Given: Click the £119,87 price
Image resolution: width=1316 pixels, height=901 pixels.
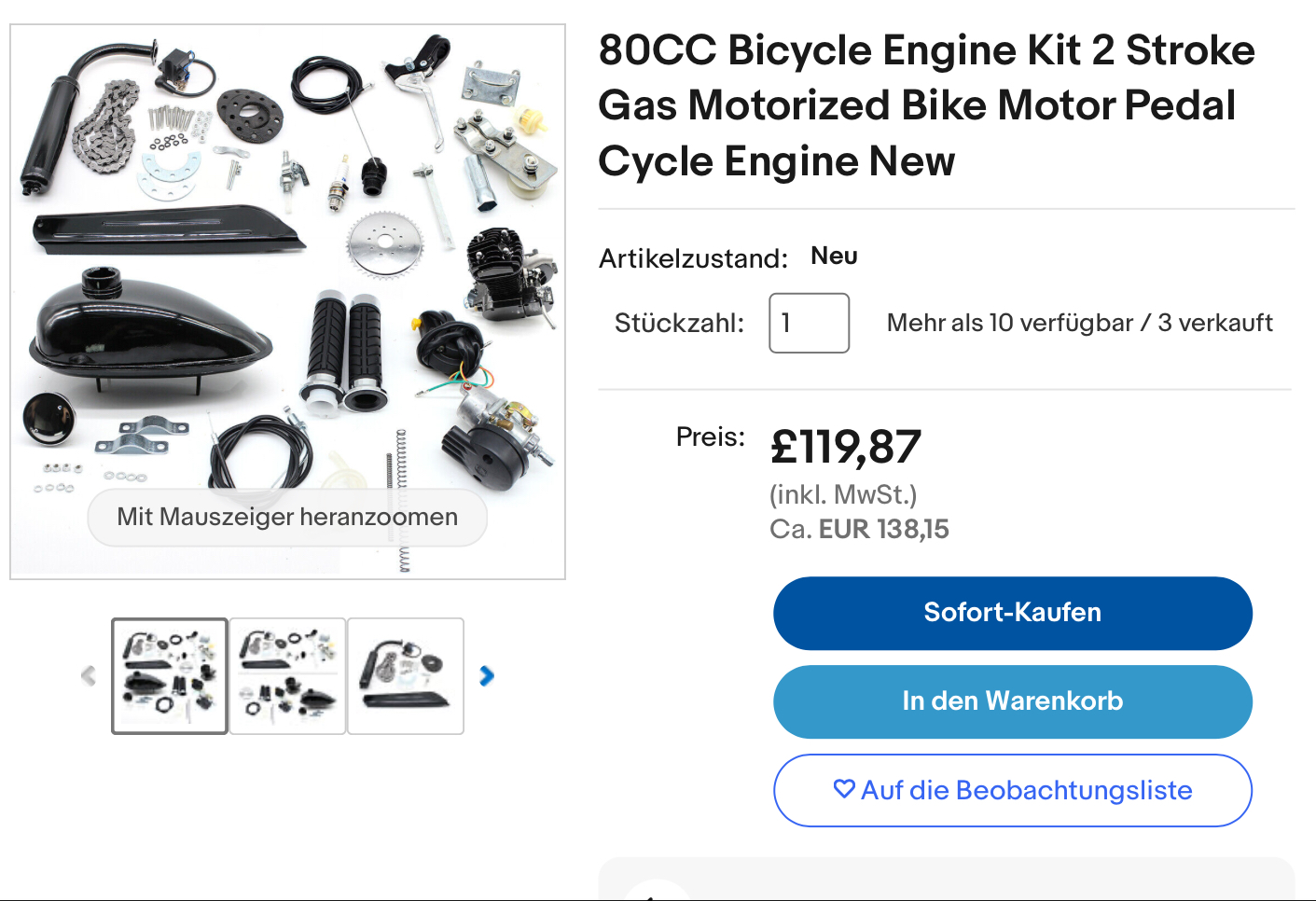Looking at the screenshot, I should 845,447.
